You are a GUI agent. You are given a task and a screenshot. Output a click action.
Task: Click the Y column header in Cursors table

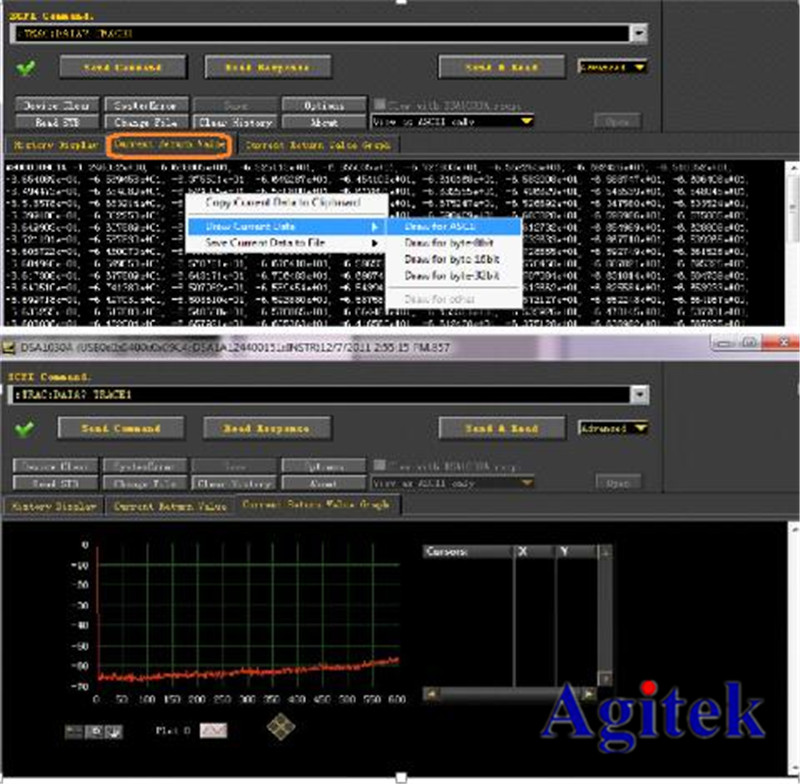576,552
